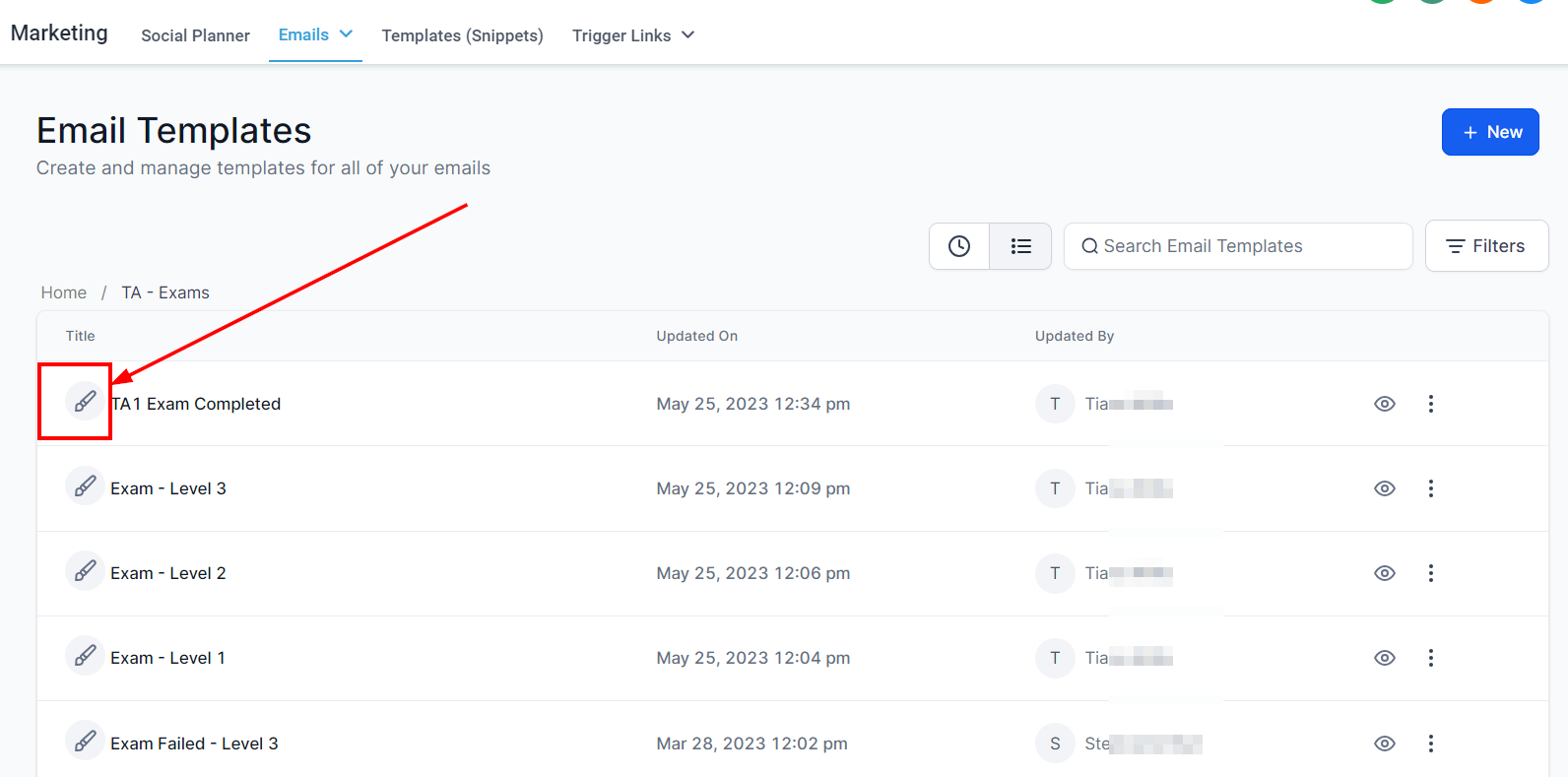The width and height of the screenshot is (1568, 777).
Task: Open three-dot menu for Exam - Level 1
Action: [x=1431, y=658]
